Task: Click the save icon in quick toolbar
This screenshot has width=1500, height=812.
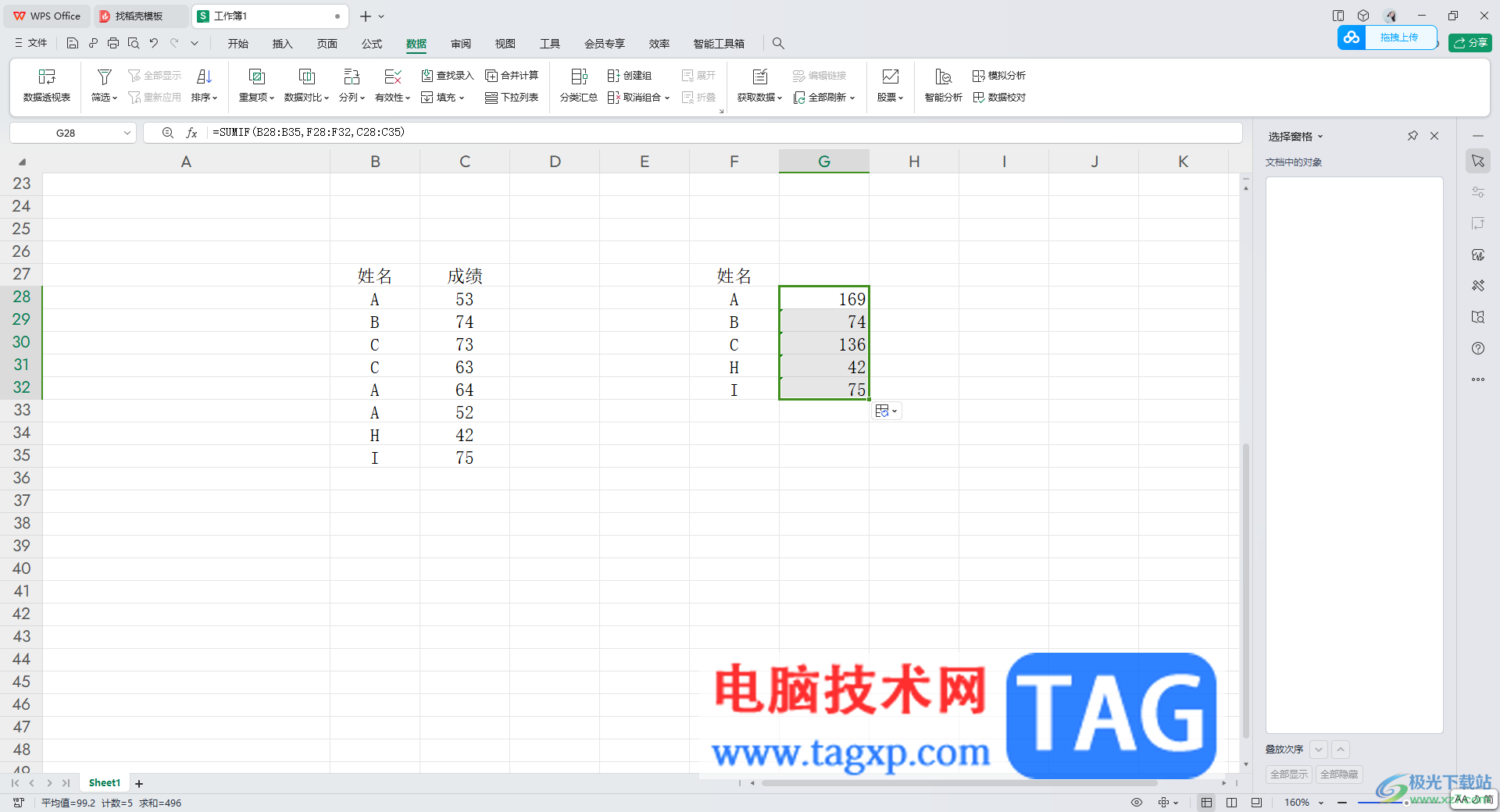Action: click(x=72, y=44)
